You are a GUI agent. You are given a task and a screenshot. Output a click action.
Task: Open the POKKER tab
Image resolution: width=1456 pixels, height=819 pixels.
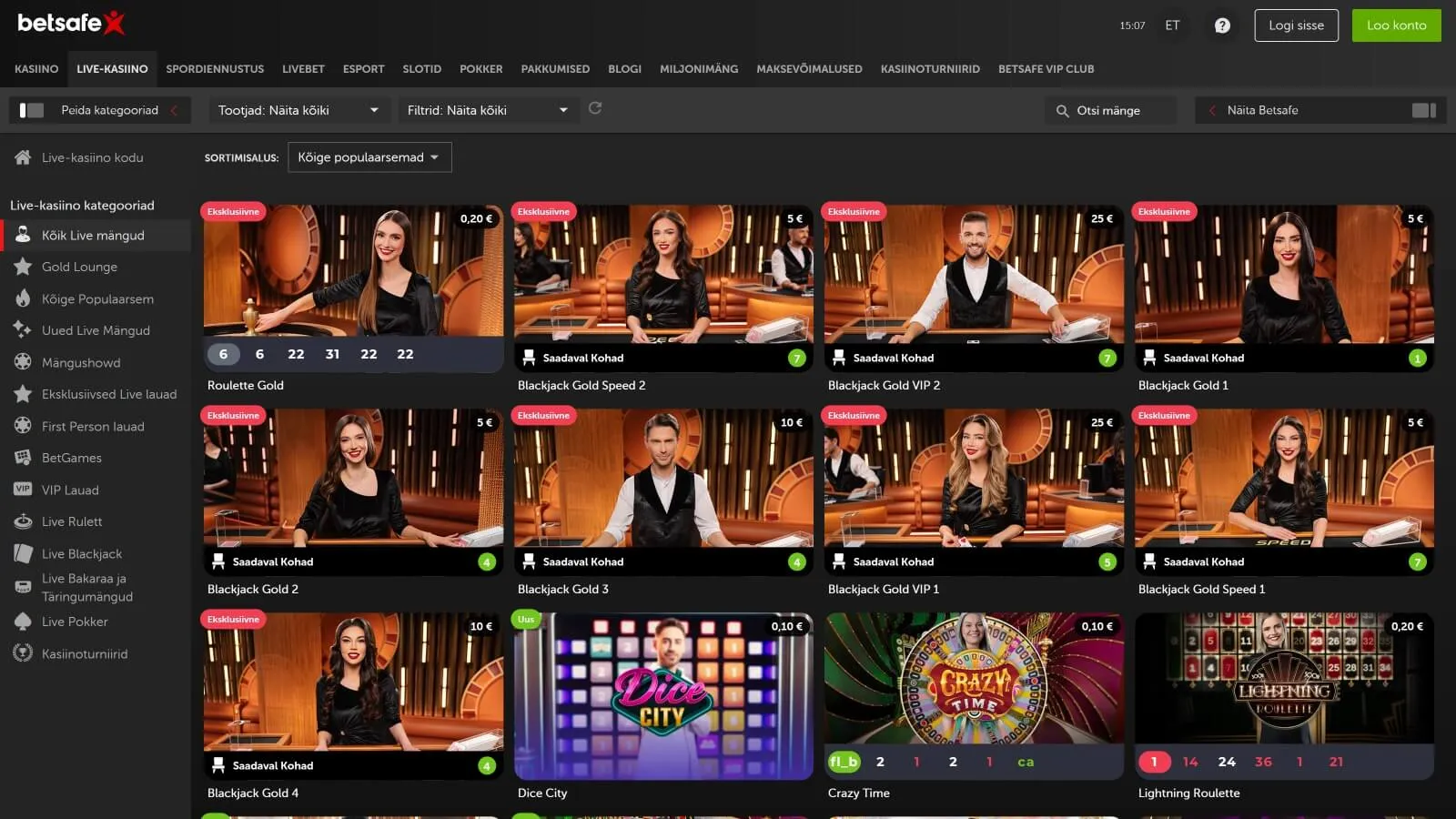[480, 69]
